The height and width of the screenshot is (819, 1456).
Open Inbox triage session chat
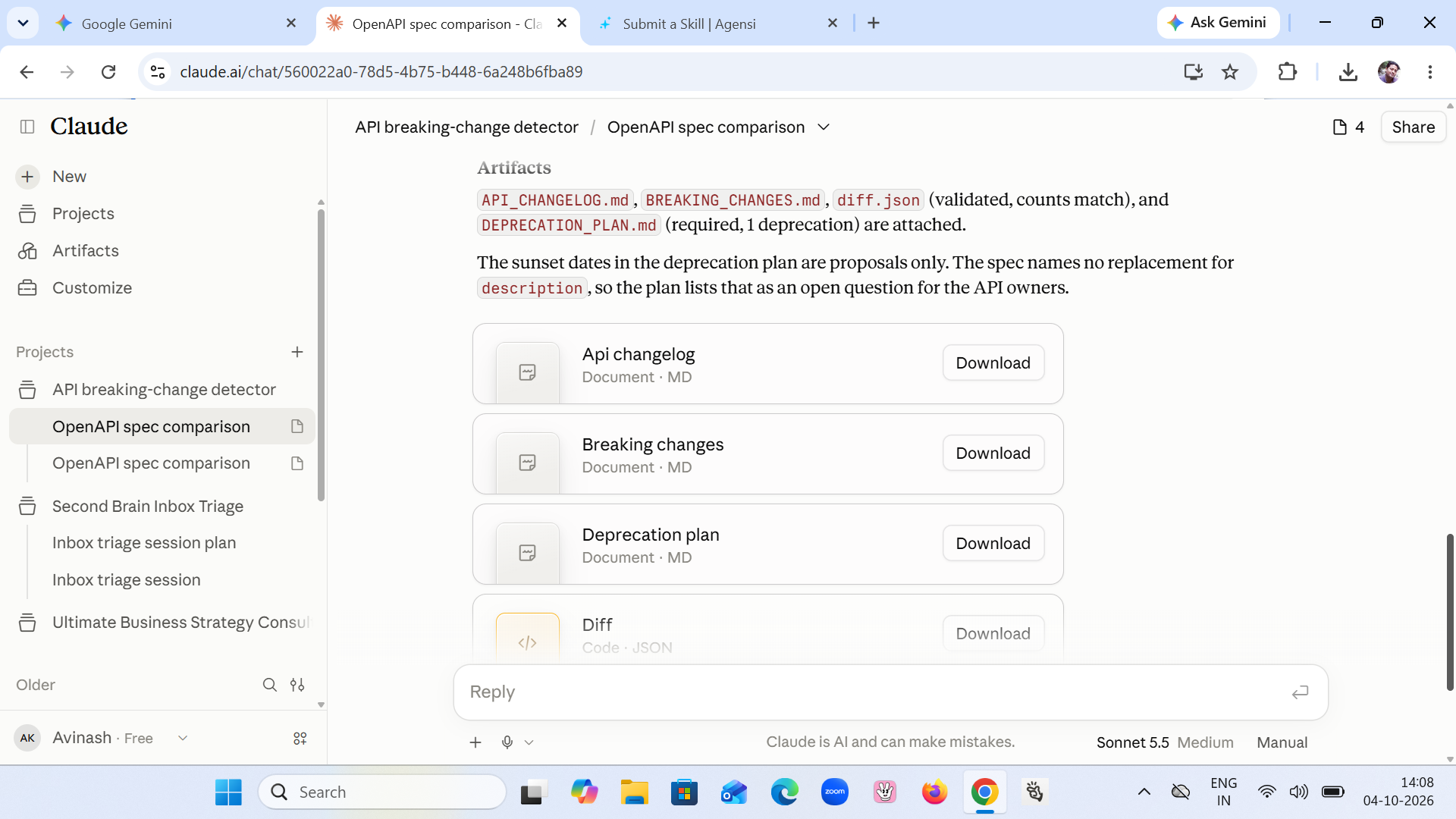coord(127,580)
